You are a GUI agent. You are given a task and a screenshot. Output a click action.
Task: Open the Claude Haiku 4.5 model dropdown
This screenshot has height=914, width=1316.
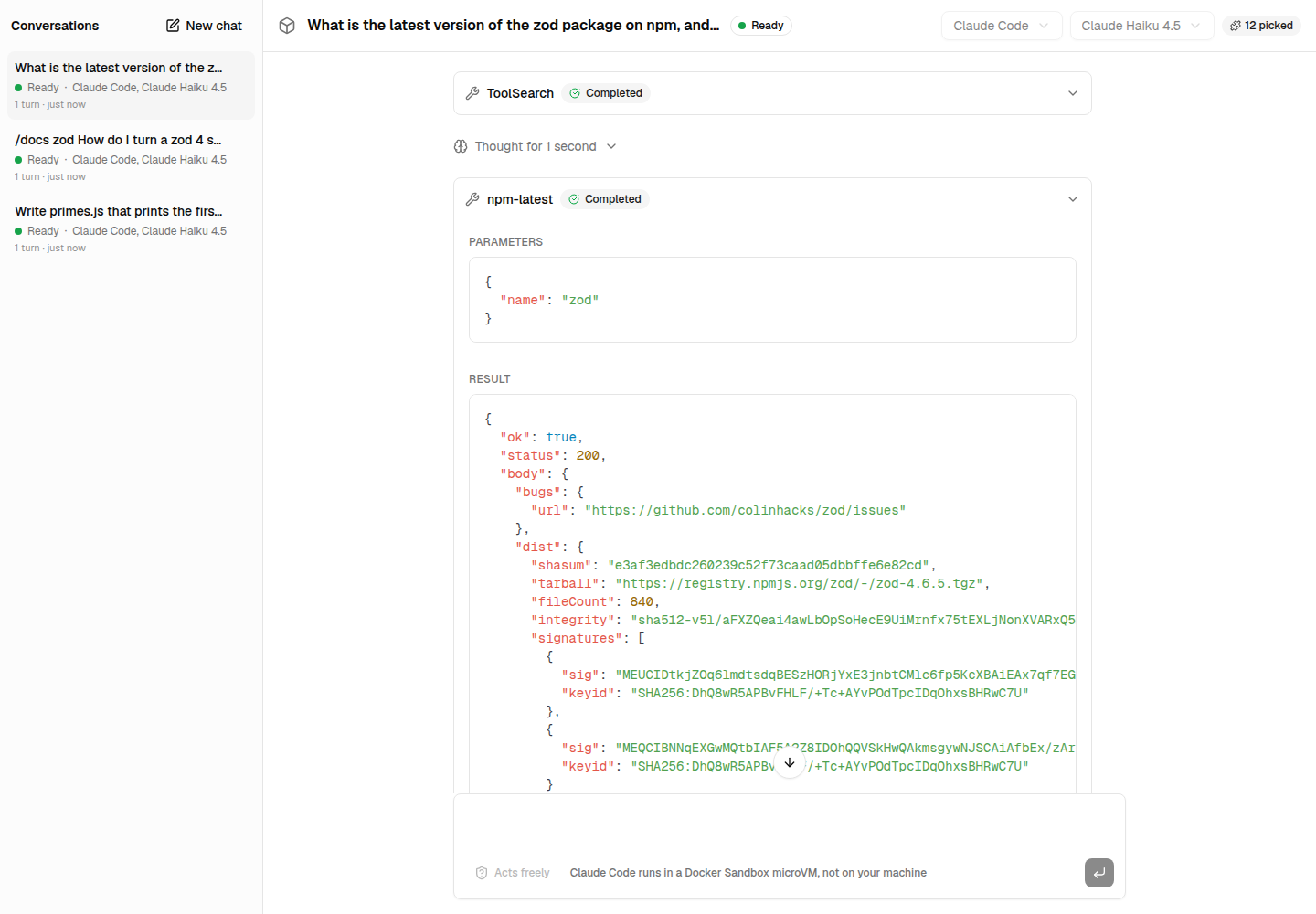tap(1141, 26)
